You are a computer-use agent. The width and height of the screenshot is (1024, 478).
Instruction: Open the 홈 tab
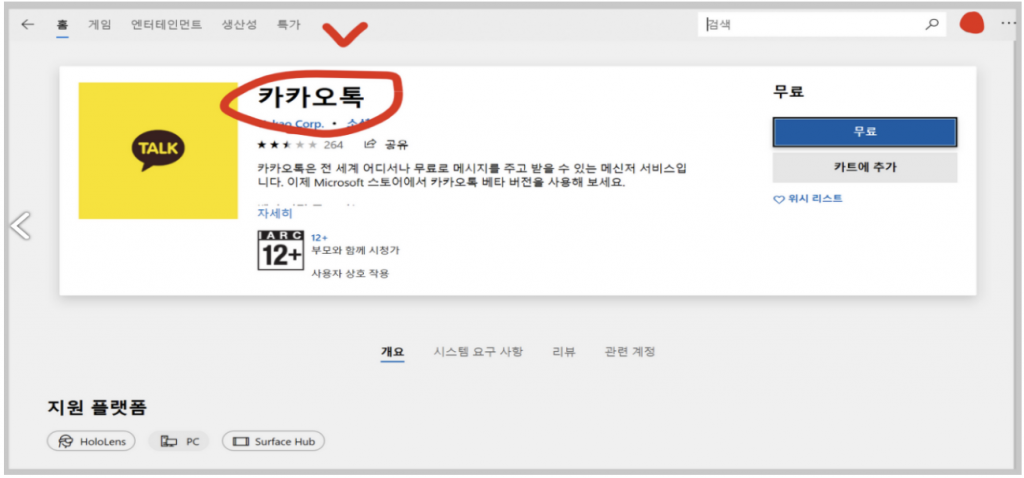pyautogui.click(x=63, y=25)
